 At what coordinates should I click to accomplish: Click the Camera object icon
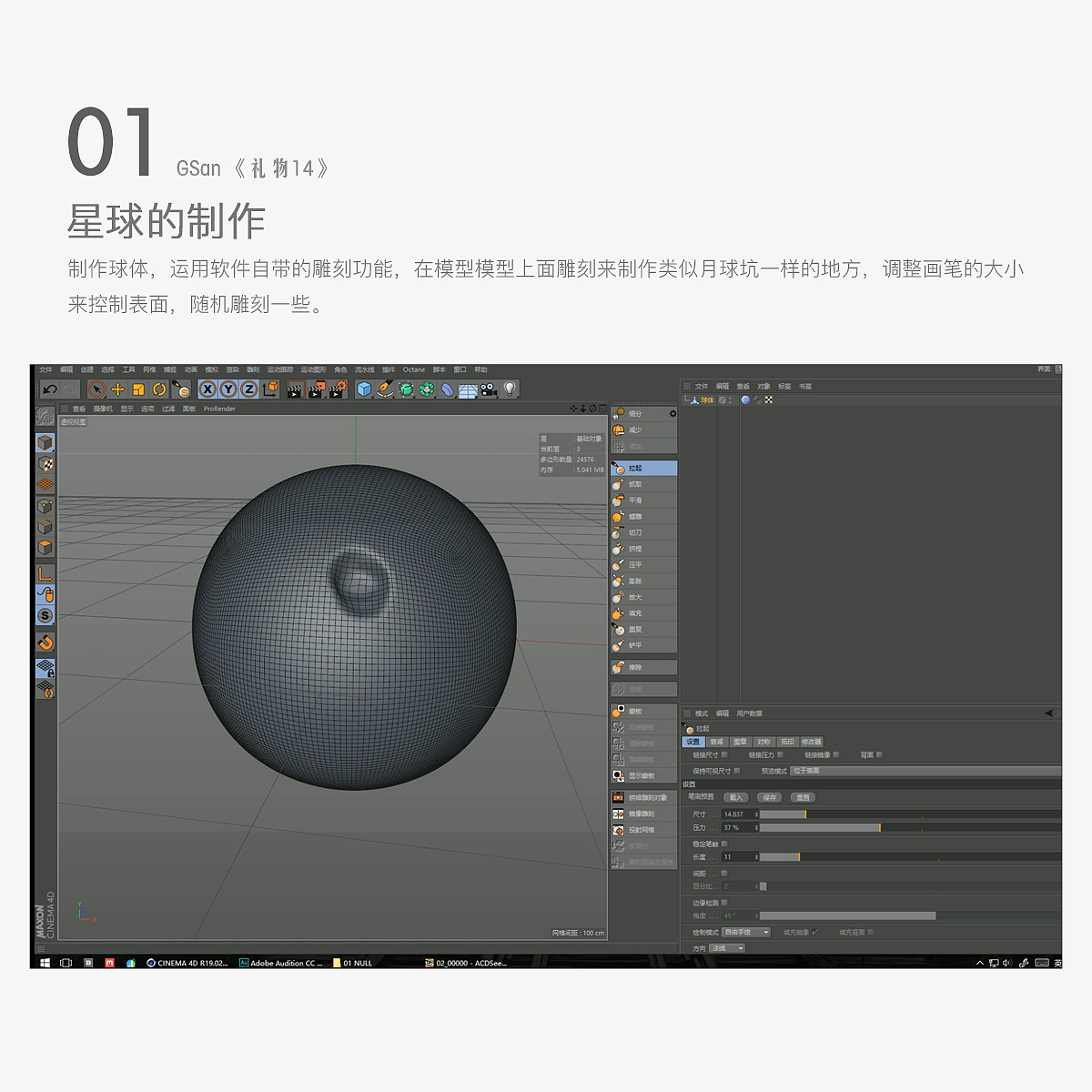click(489, 389)
